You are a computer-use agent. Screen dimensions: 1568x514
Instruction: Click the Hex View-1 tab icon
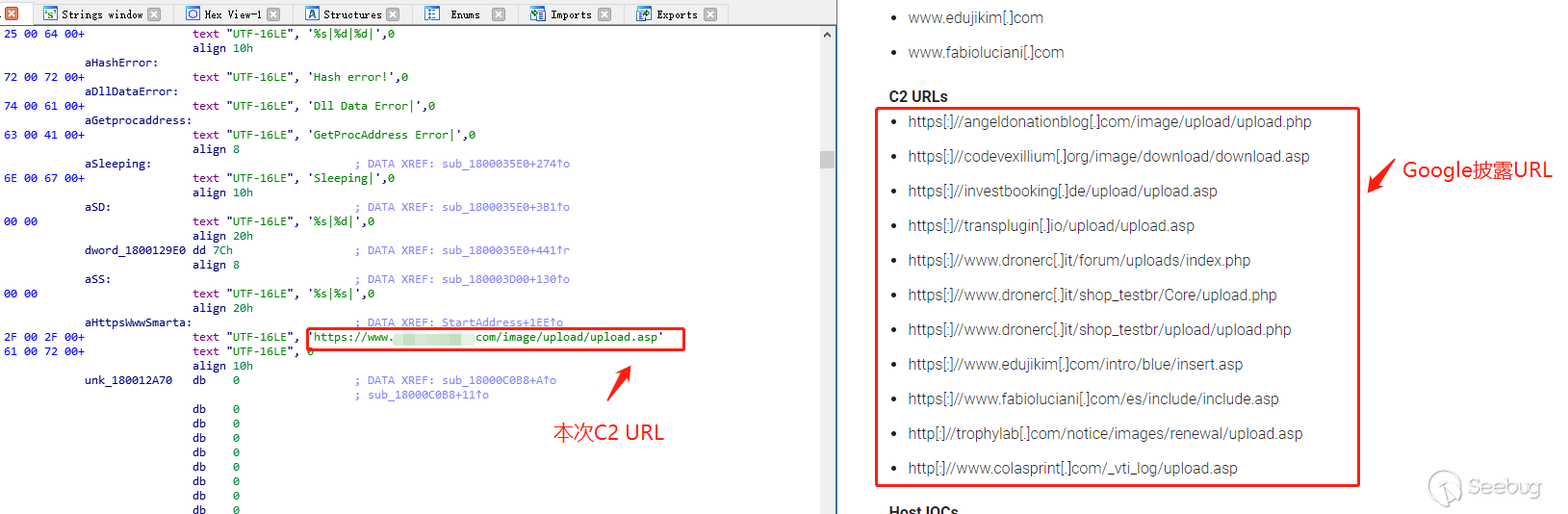tap(193, 14)
